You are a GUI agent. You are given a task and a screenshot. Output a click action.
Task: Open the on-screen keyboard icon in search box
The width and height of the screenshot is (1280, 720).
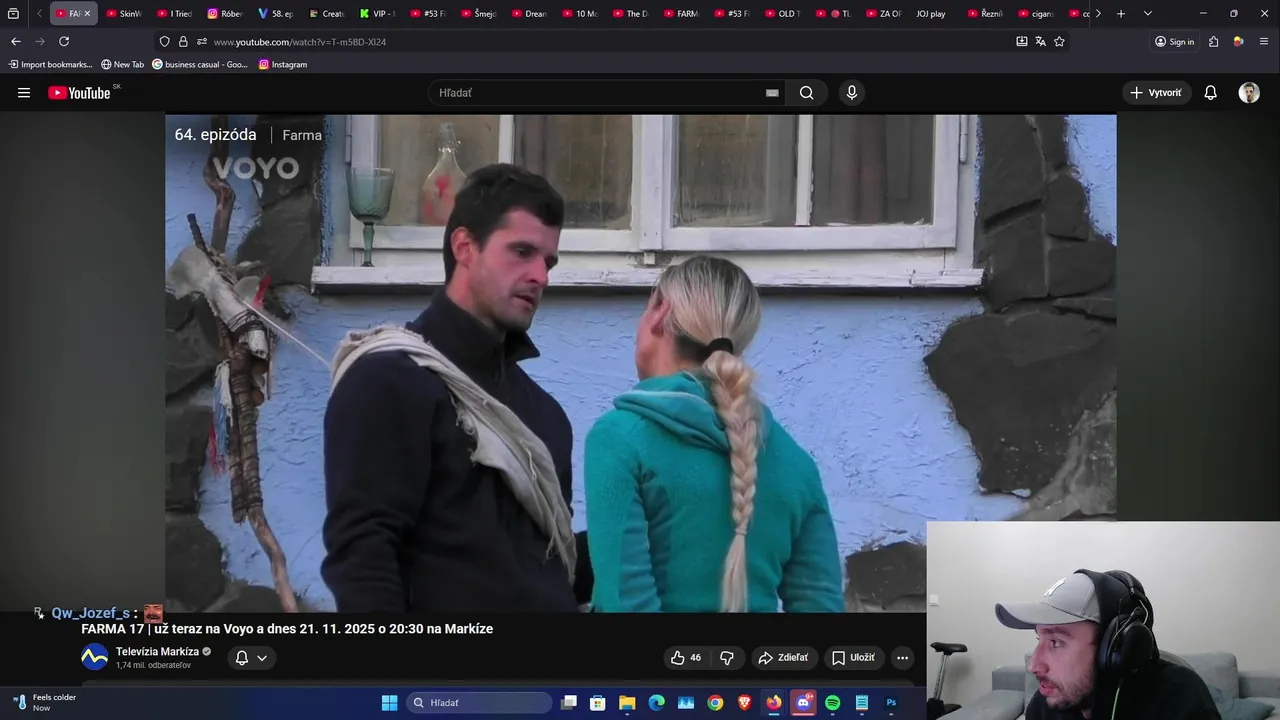coord(772,93)
